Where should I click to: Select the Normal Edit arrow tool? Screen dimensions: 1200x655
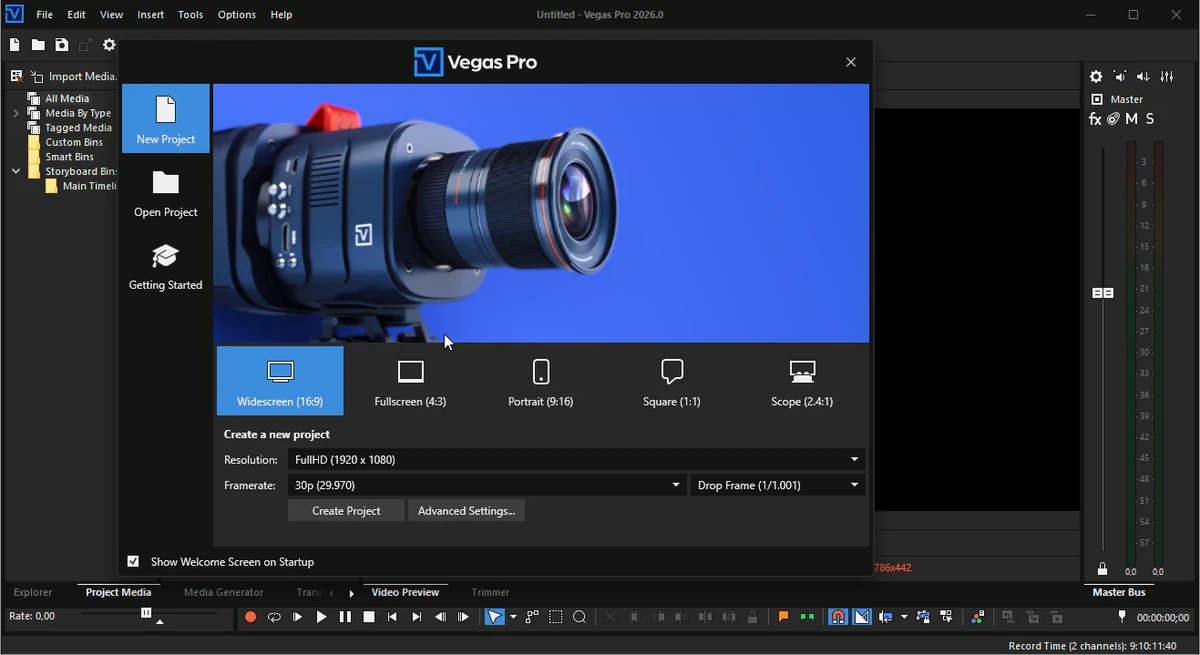click(x=495, y=617)
